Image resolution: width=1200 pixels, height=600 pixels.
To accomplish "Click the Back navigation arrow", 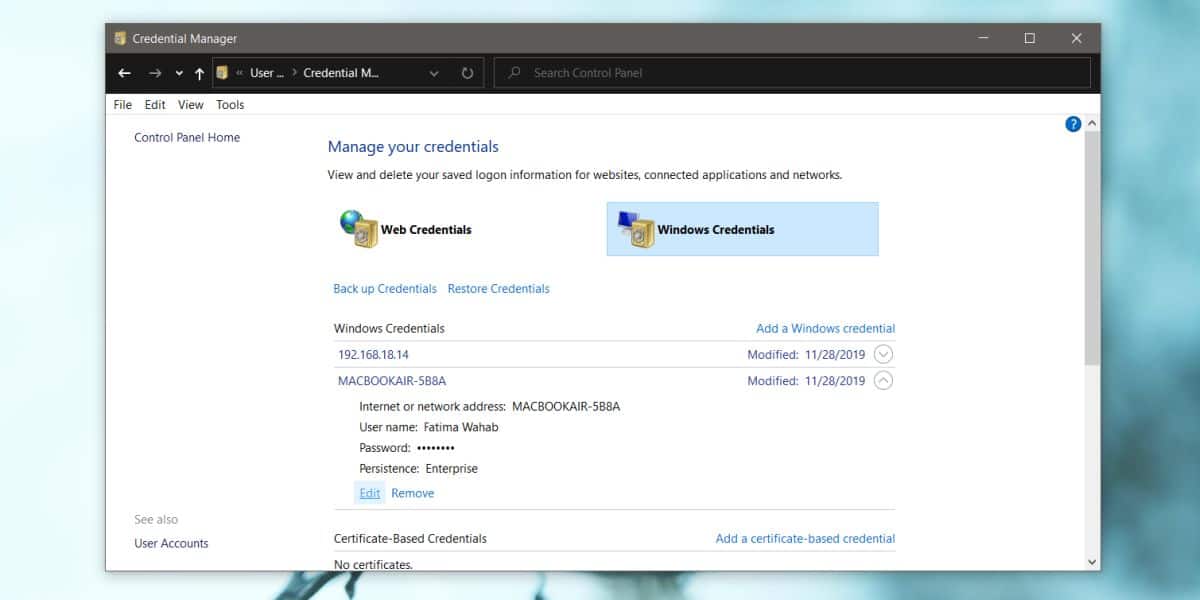I will click(x=124, y=73).
